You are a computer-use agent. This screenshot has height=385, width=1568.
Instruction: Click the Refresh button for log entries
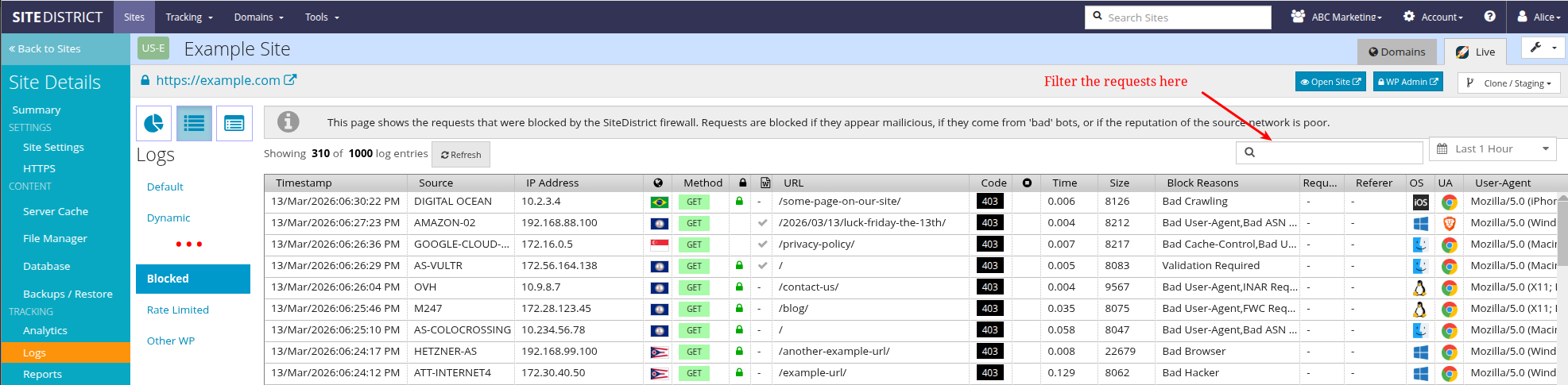461,155
